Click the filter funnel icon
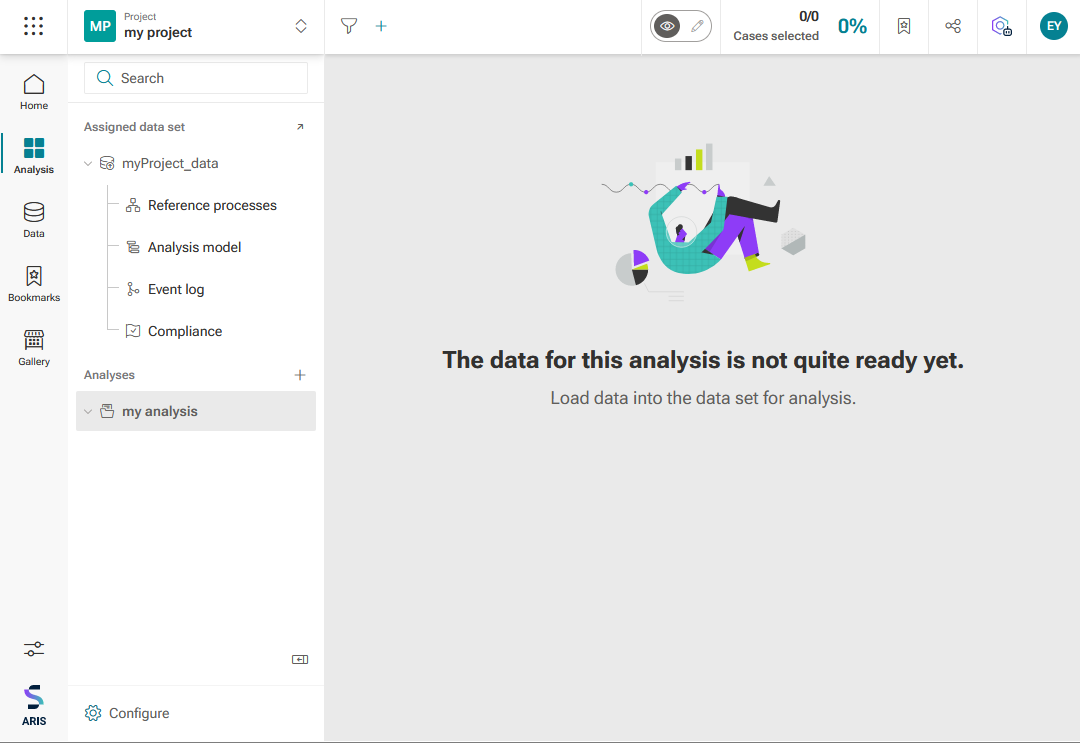Image resolution: width=1080 pixels, height=743 pixels. coord(349,26)
